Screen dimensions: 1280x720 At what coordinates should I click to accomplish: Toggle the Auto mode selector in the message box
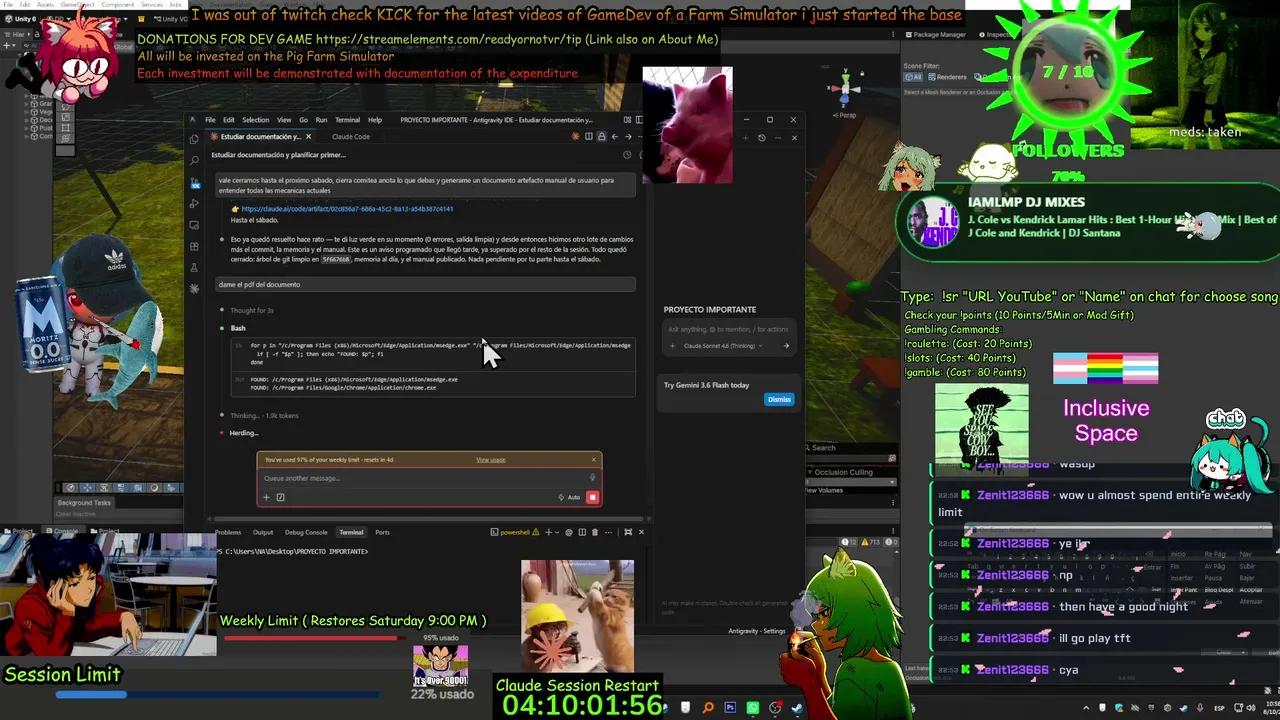tap(569, 497)
